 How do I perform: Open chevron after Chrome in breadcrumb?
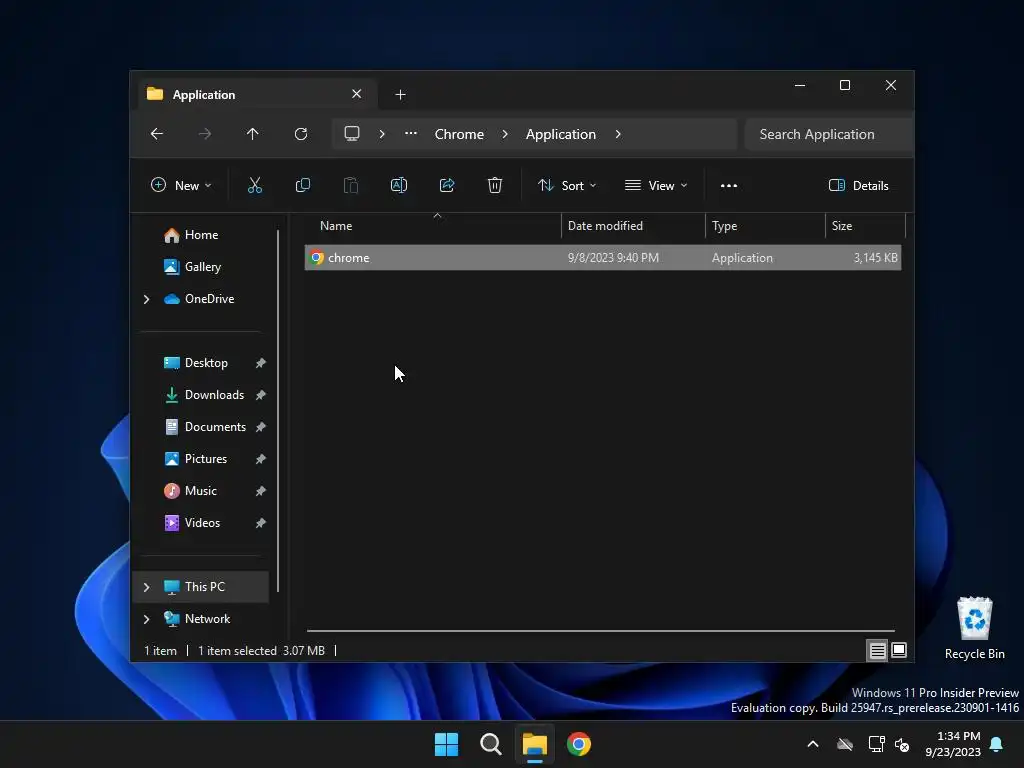pos(505,134)
